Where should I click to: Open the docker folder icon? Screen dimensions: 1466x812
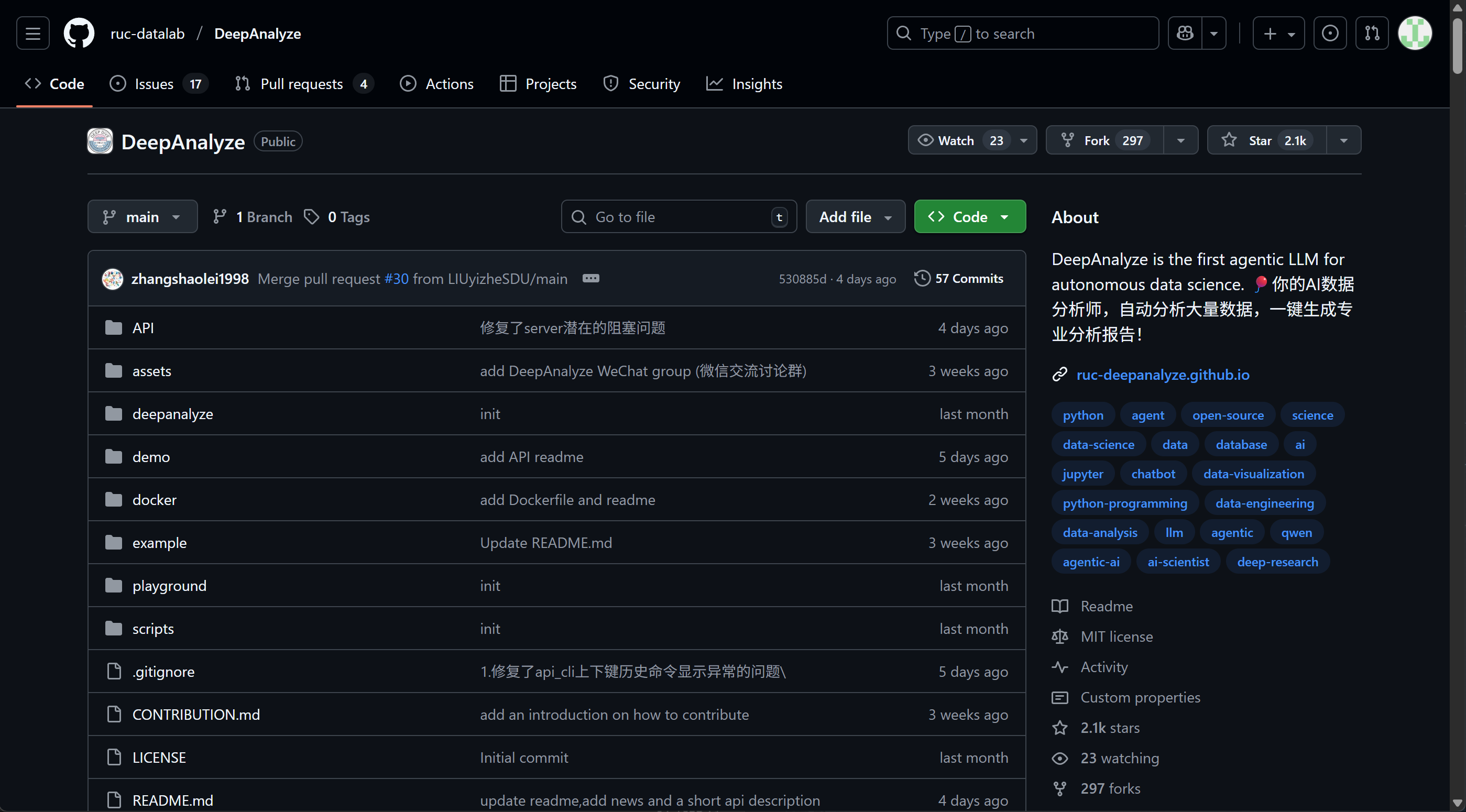click(x=114, y=500)
